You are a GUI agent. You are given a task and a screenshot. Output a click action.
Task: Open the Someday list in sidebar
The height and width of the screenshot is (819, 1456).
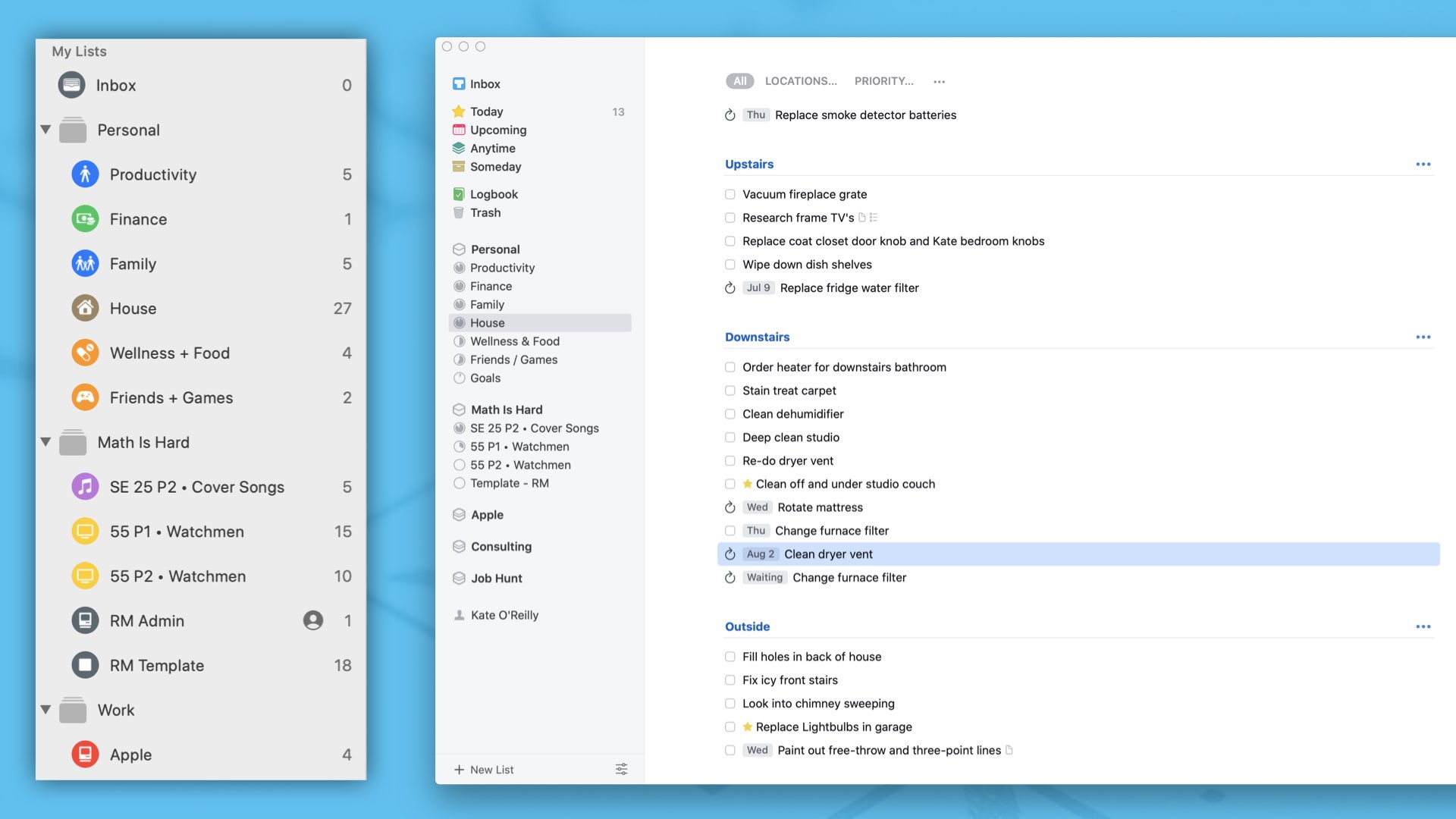(495, 167)
